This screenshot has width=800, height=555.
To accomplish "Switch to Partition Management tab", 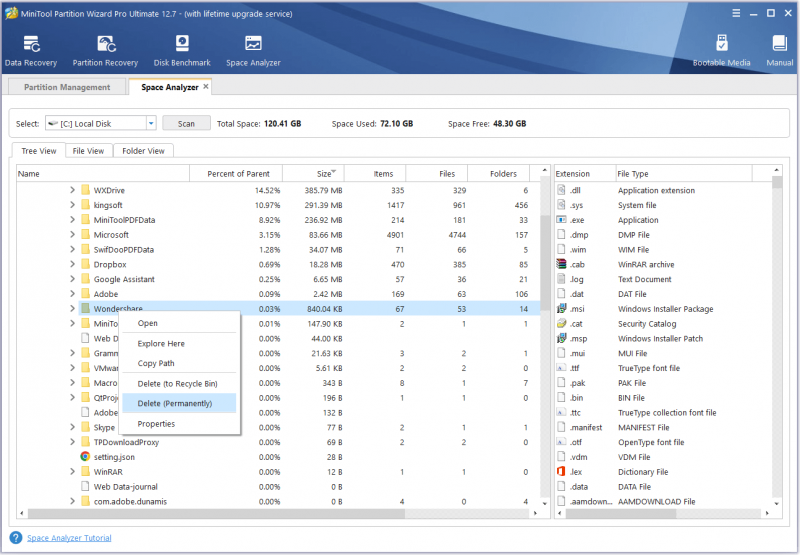I will (67, 87).
